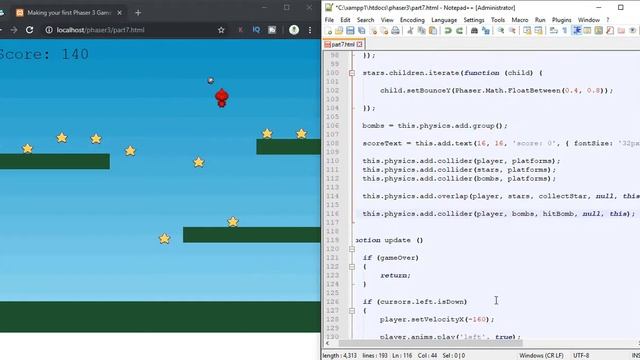
Task: Open the Tools menu
Action: pos(498,20)
